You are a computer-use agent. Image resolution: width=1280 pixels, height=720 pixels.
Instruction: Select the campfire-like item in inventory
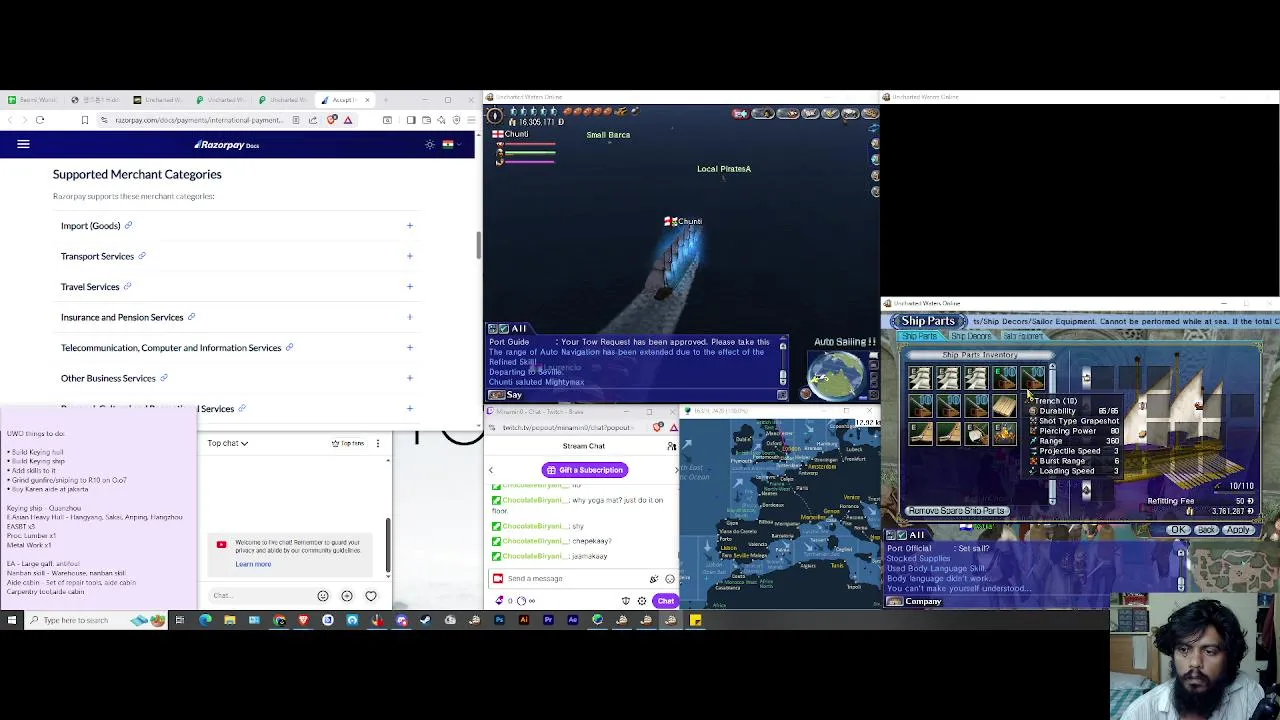tap(1004, 432)
